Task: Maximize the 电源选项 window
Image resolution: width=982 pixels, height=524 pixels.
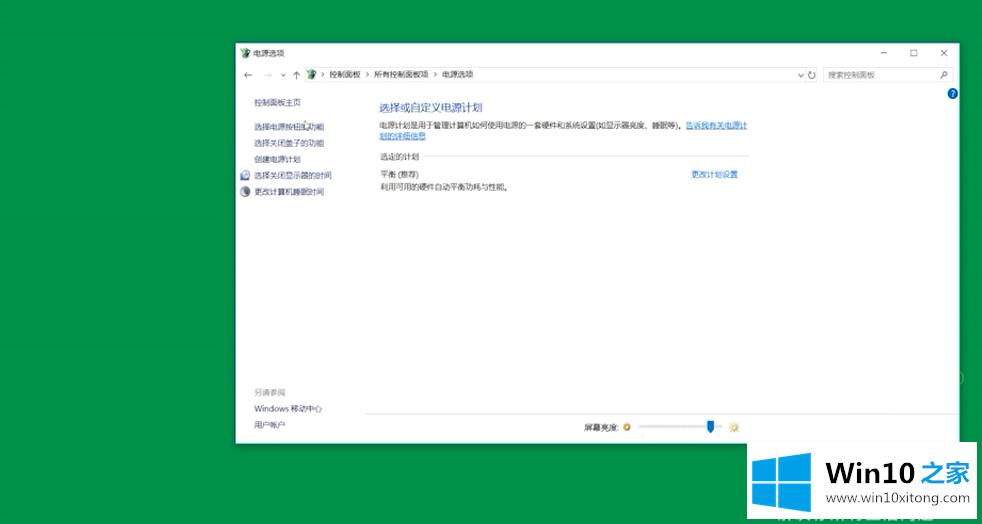Action: click(914, 53)
